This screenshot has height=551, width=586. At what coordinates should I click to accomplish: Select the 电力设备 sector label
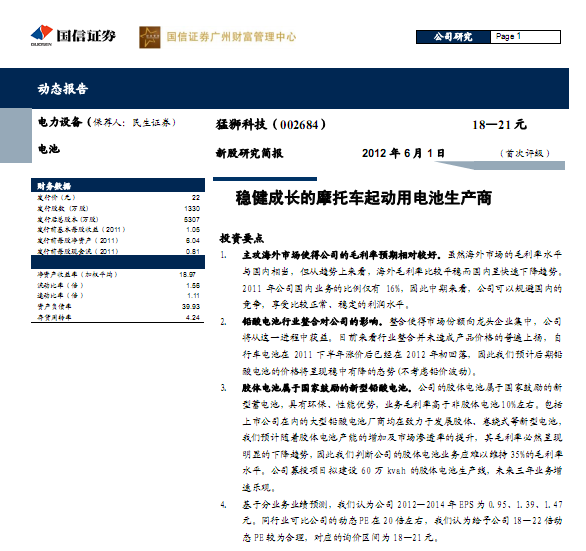click(60, 122)
